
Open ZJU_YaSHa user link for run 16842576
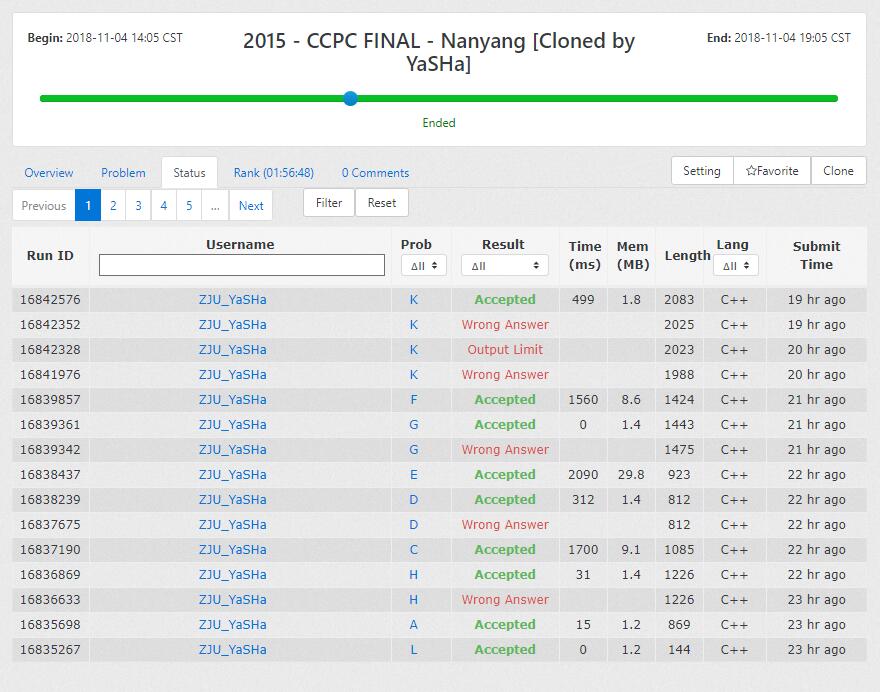pos(232,300)
